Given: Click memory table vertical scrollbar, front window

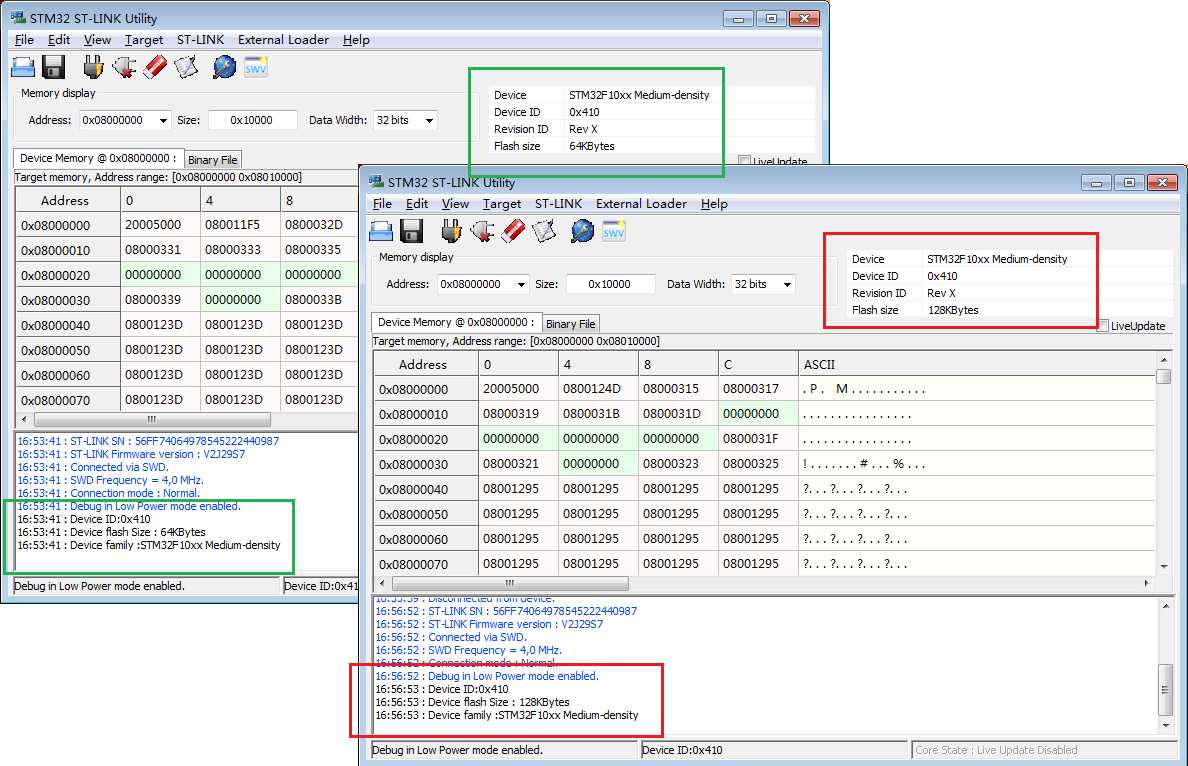Looking at the screenshot, I should pos(1164,463).
